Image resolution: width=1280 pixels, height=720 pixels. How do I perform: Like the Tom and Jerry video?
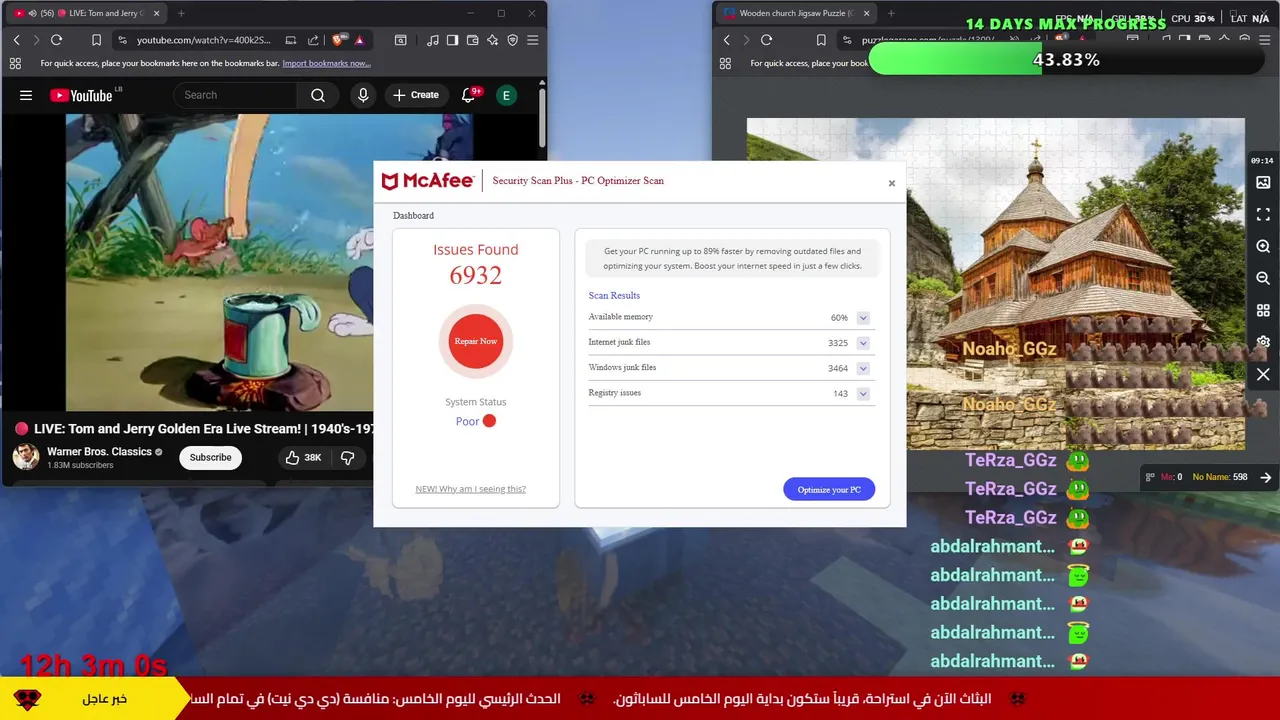coord(303,457)
